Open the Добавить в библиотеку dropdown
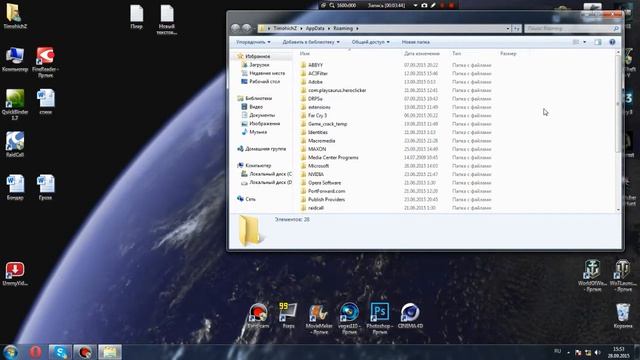 click(311, 42)
